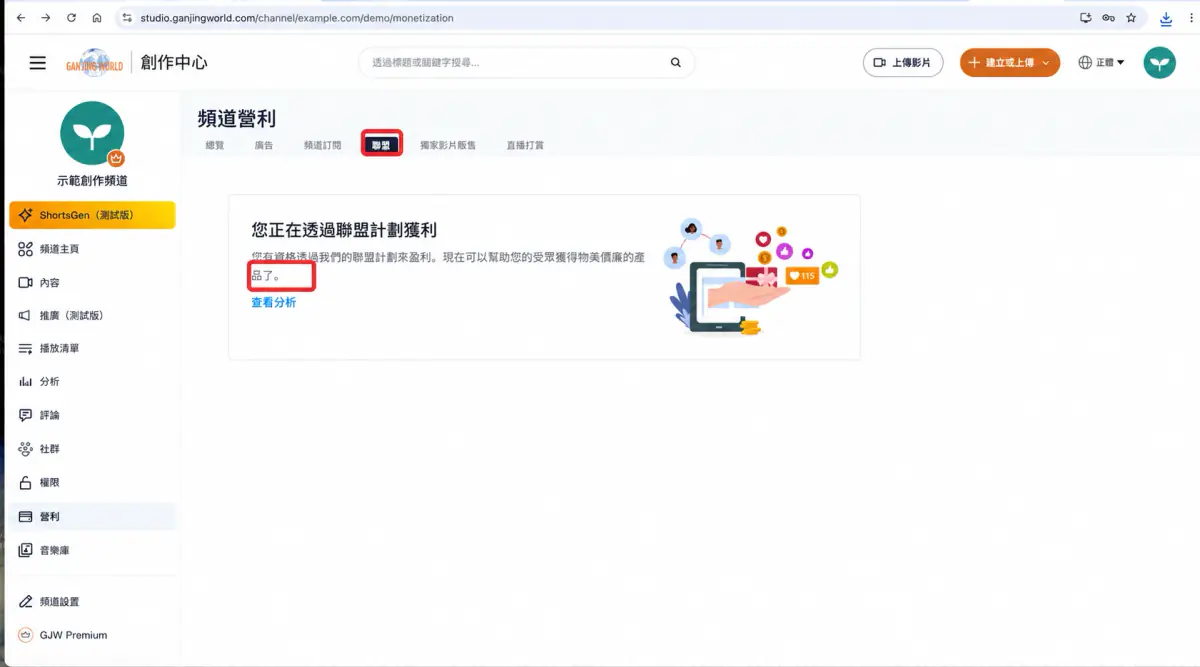
Task: Click the site info icon beside URL
Action: point(126,18)
